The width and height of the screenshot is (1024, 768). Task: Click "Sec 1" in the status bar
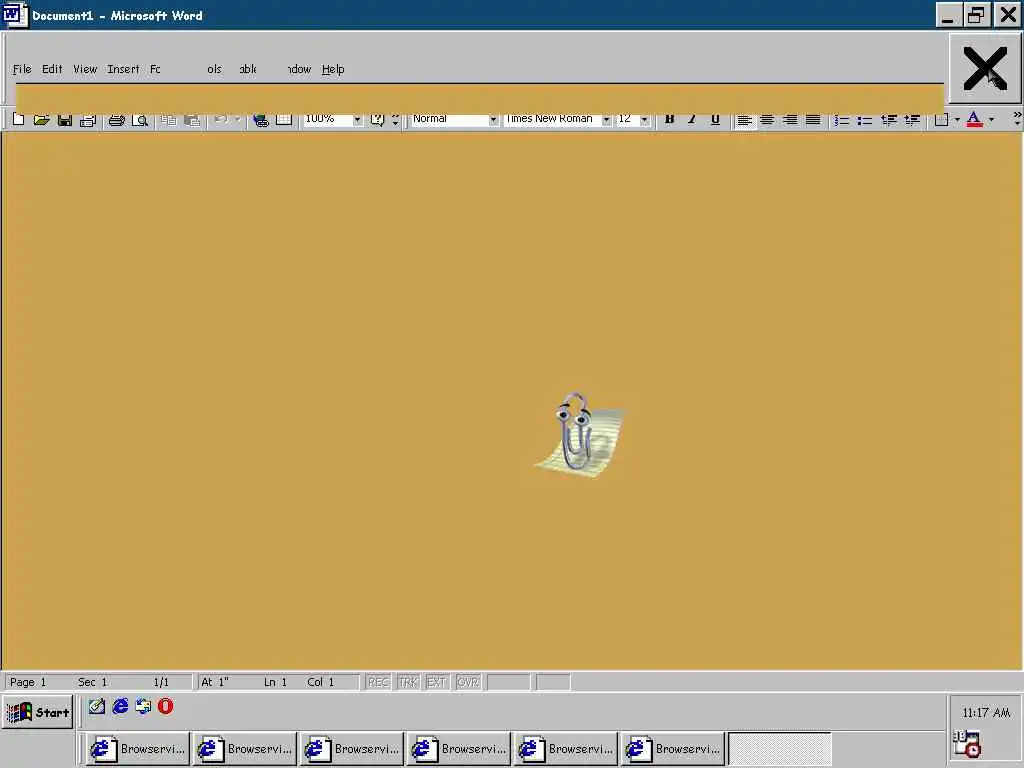(92, 682)
